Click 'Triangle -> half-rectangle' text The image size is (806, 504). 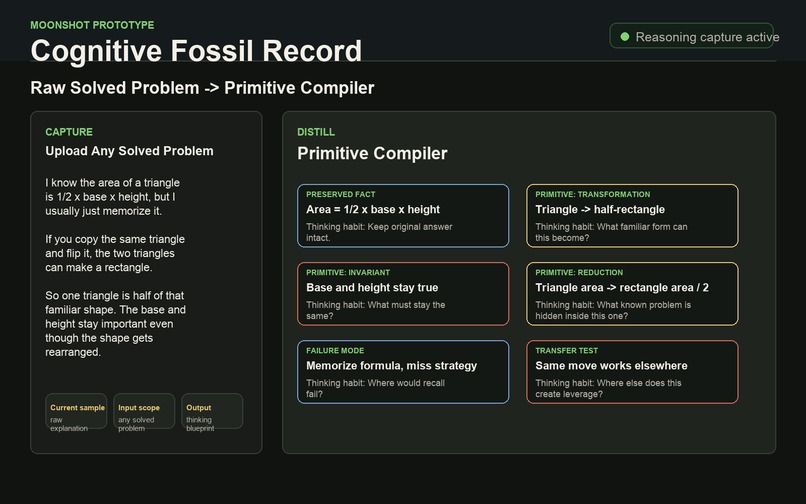coord(600,209)
